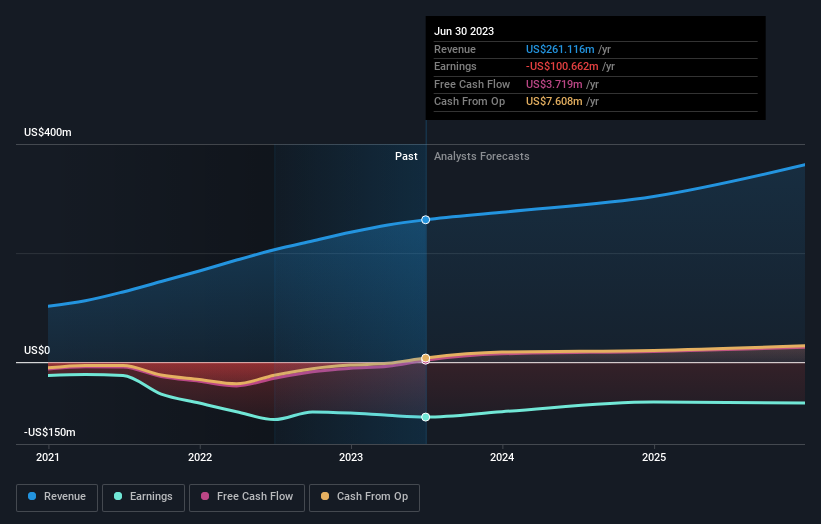Select the 2025 x-axis label
The height and width of the screenshot is (524, 821).
coord(654,458)
